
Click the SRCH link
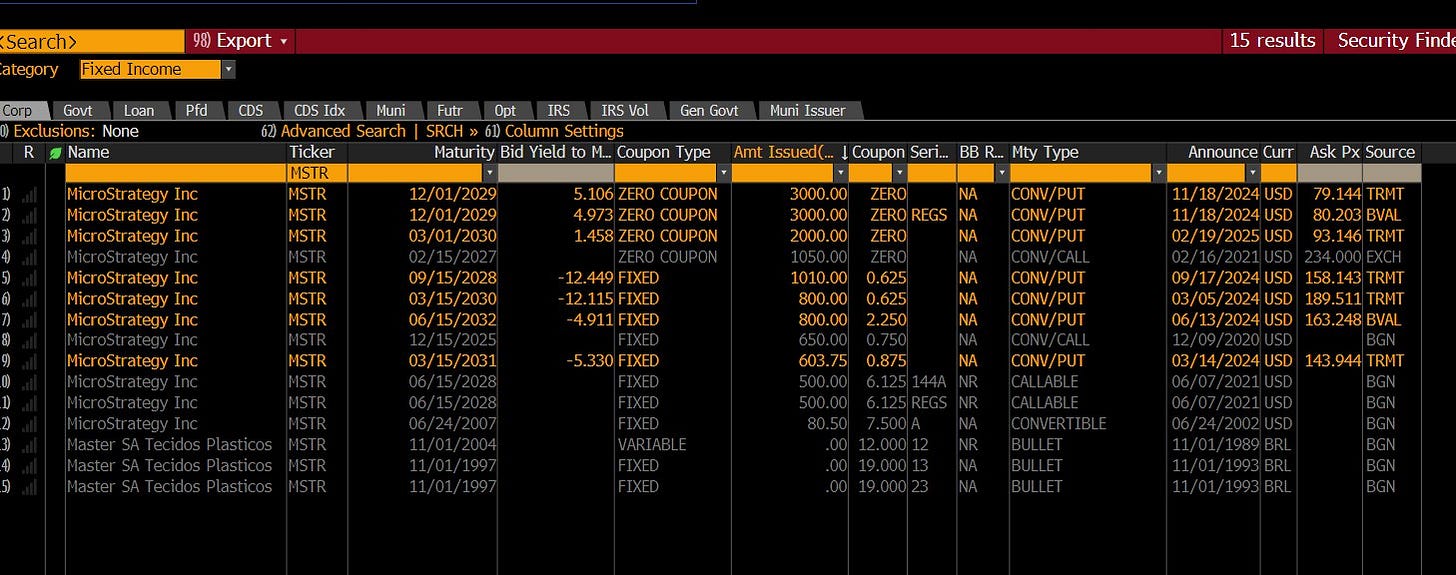(444, 131)
